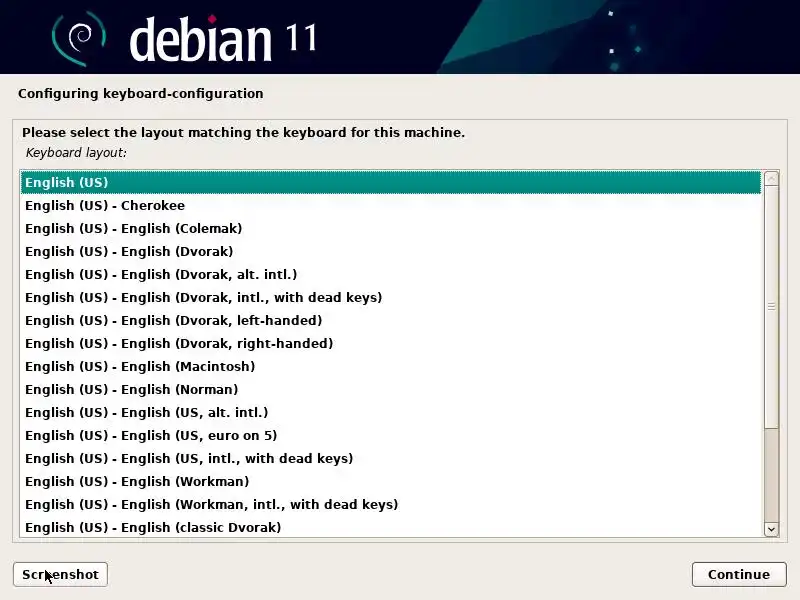Viewport: 800px width, 600px height.
Task: Click the scrollbar down arrow
Action: [771, 530]
